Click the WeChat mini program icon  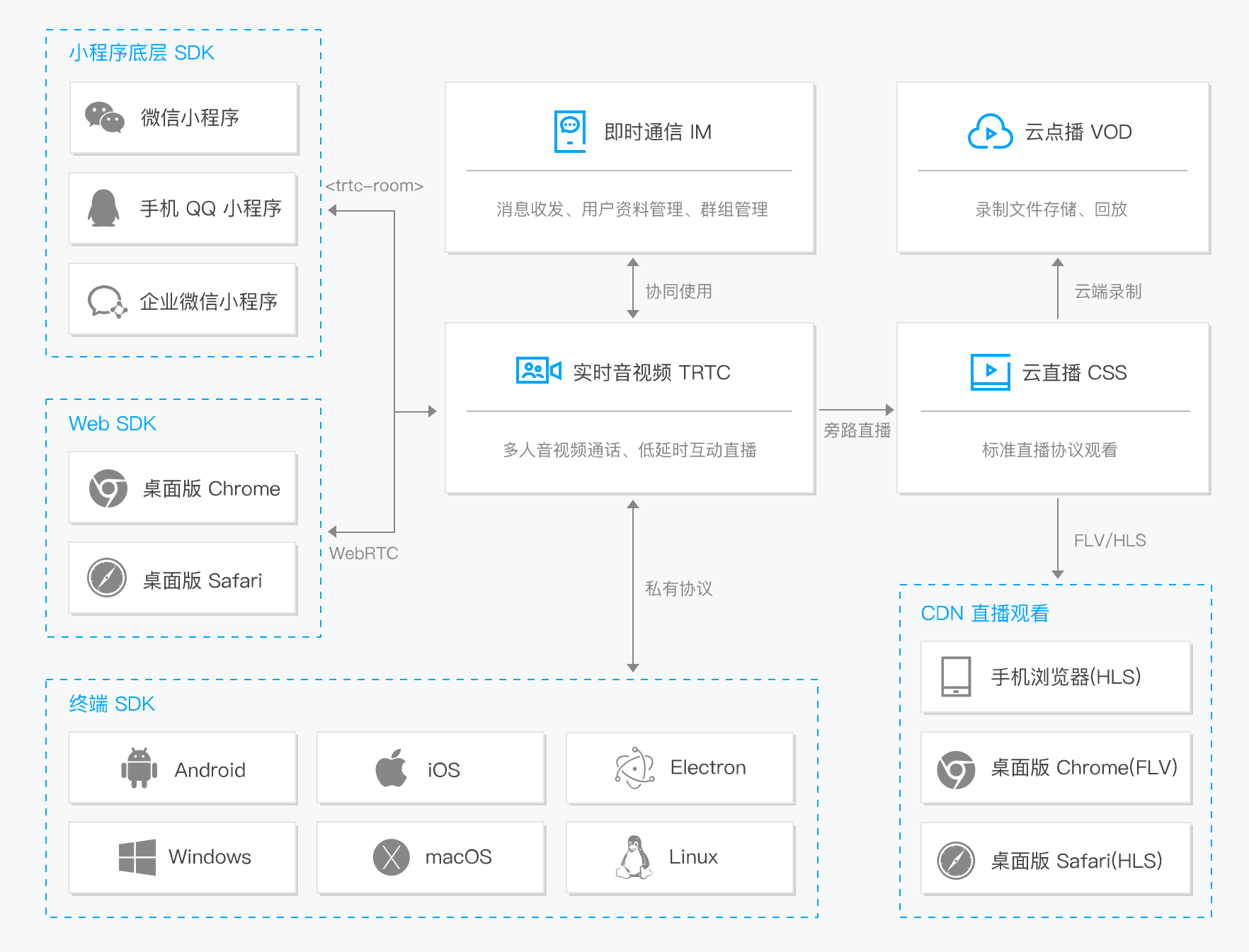click(105, 117)
